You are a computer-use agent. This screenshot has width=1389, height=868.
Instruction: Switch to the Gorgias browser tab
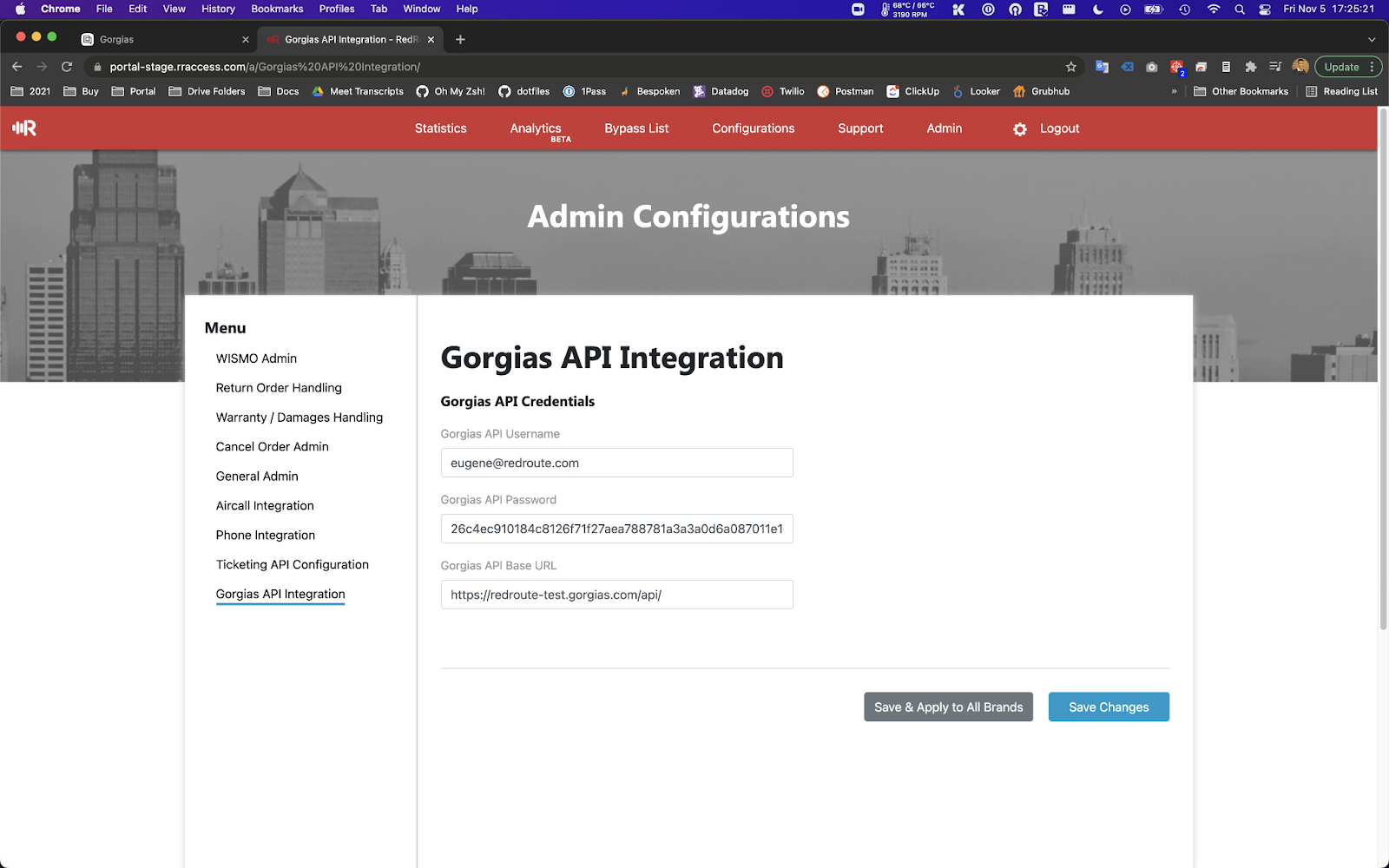tap(164, 39)
